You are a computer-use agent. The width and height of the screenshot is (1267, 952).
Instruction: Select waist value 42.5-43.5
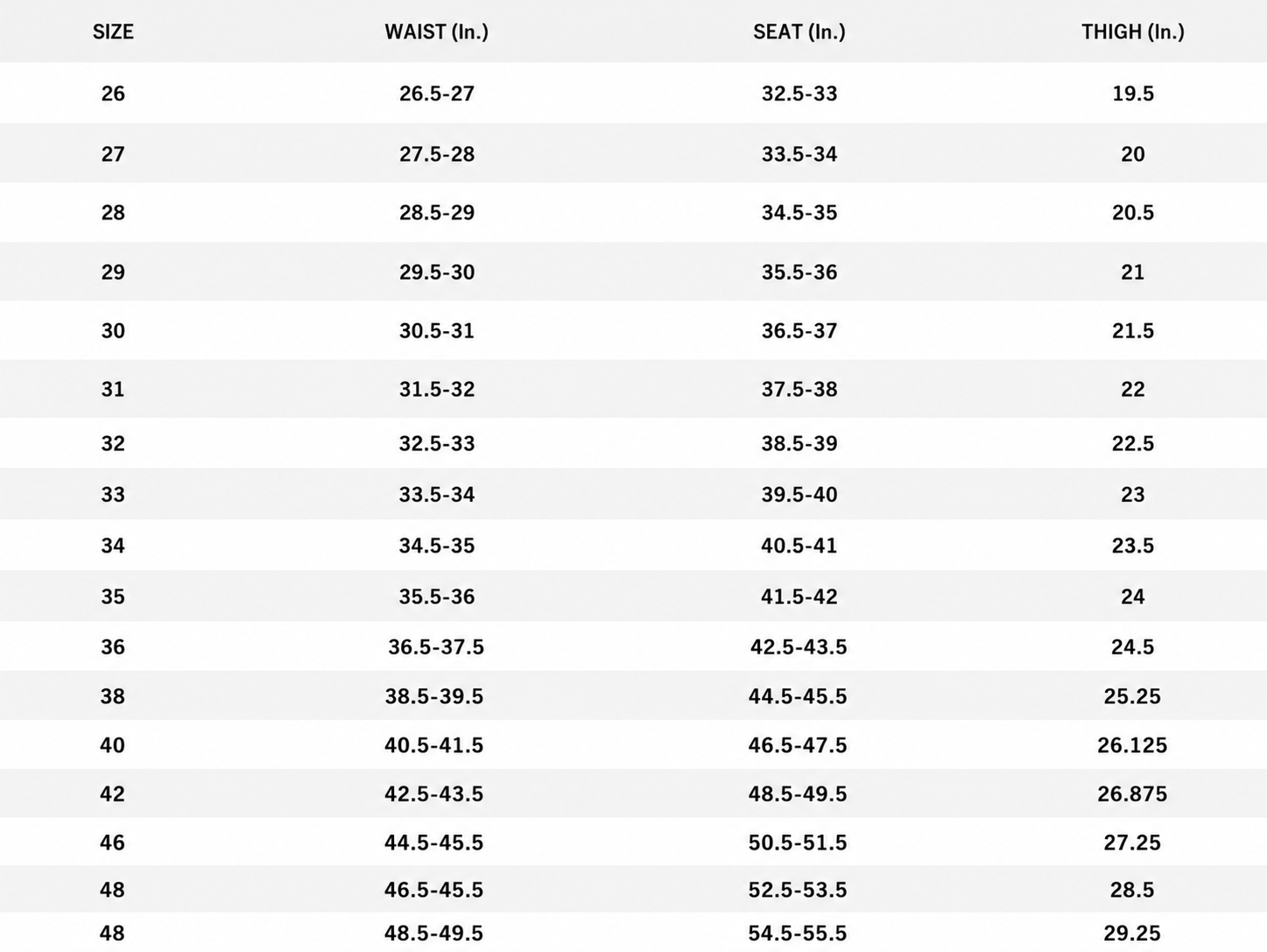click(x=433, y=794)
